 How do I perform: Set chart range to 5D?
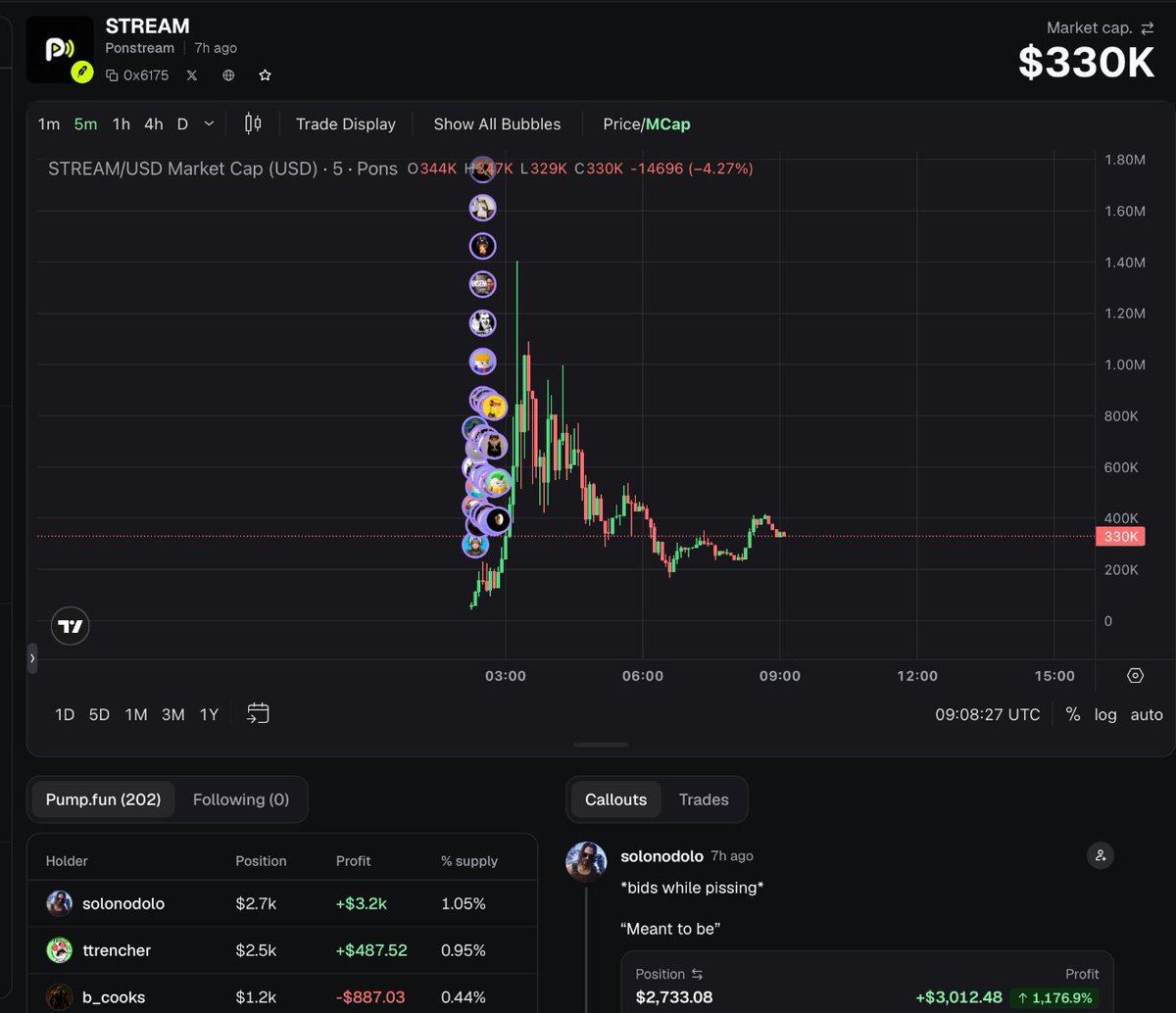pos(99,715)
